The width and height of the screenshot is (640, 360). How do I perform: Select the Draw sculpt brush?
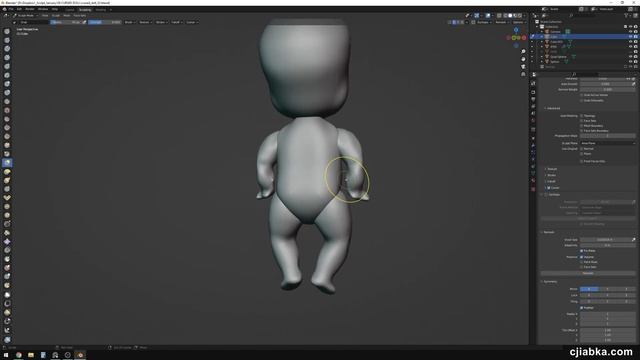click(x=7, y=31)
